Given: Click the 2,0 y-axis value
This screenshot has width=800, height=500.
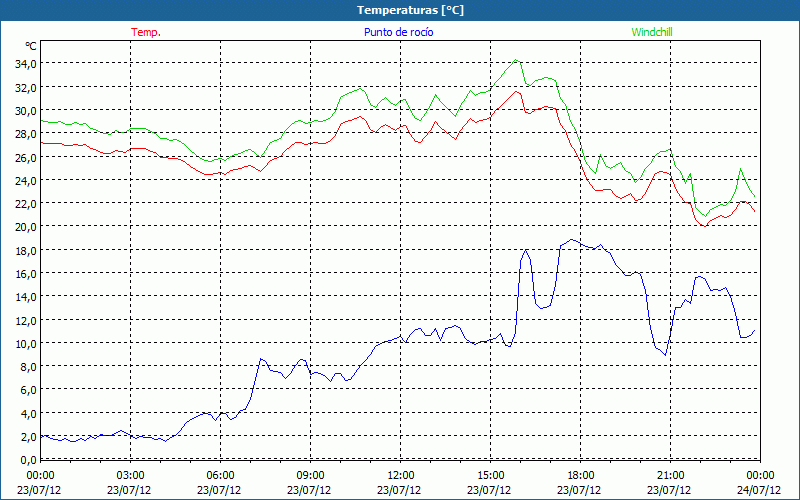Looking at the screenshot, I should [29, 436].
